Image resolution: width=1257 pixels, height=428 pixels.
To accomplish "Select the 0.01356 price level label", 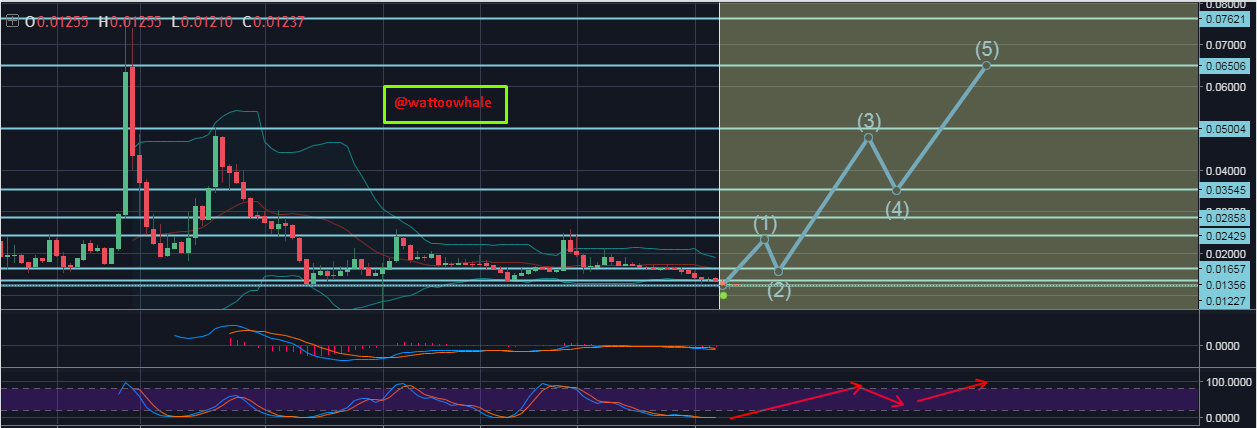I will (1226, 285).
